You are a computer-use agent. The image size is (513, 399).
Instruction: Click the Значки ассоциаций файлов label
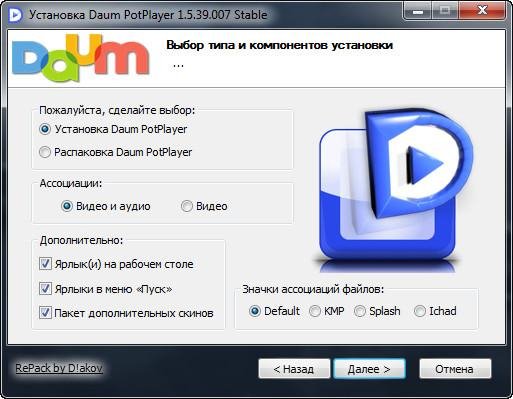(x=313, y=289)
